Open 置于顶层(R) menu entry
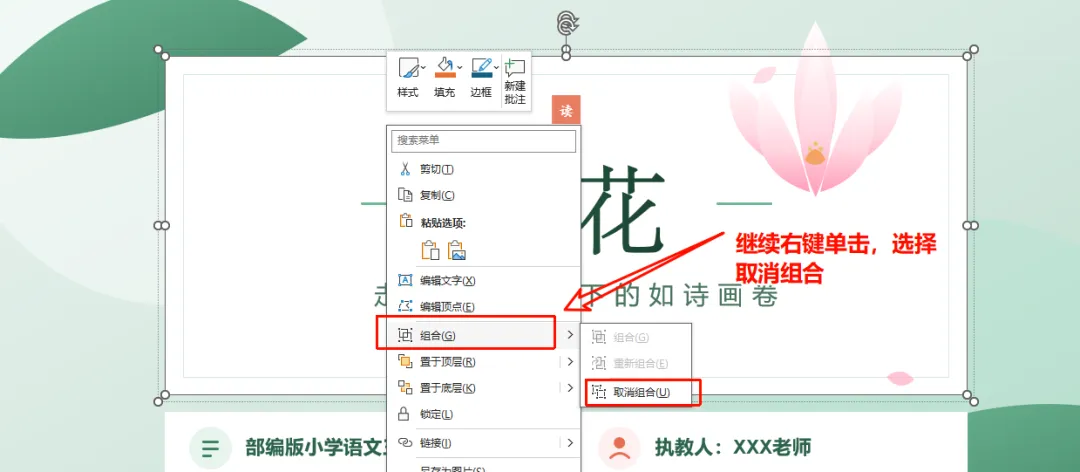1080x472 pixels. 484,362
